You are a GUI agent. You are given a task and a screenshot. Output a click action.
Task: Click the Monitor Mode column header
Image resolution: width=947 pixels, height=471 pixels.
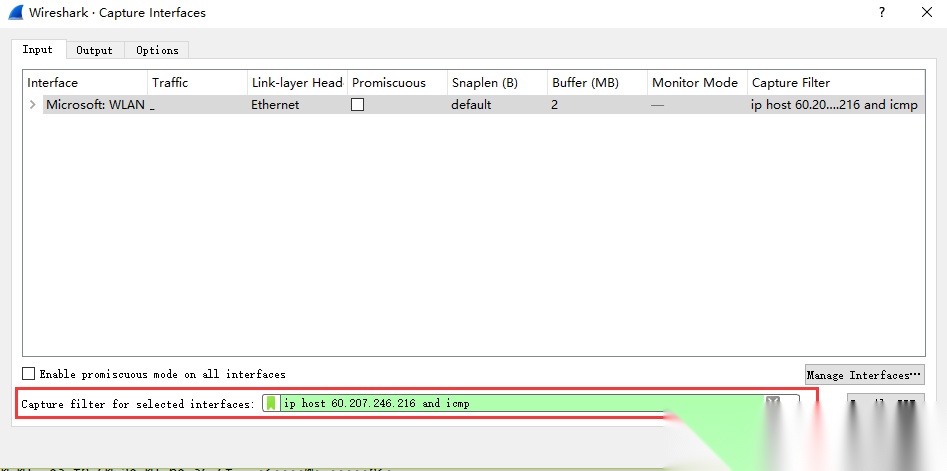pyautogui.click(x=698, y=83)
